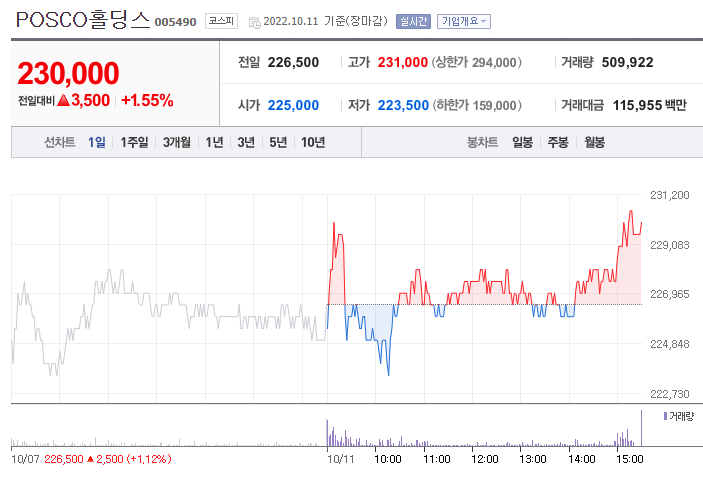Screen dimensions: 703x478
Task: Click the 시가 value 225,000
Action: (x=293, y=105)
